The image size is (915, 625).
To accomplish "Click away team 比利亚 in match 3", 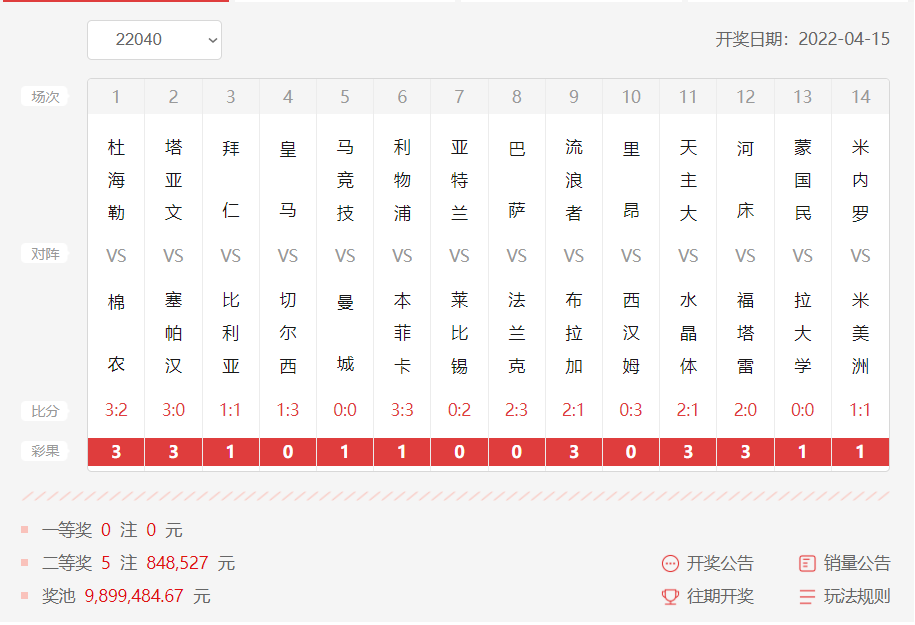I will point(231,333).
